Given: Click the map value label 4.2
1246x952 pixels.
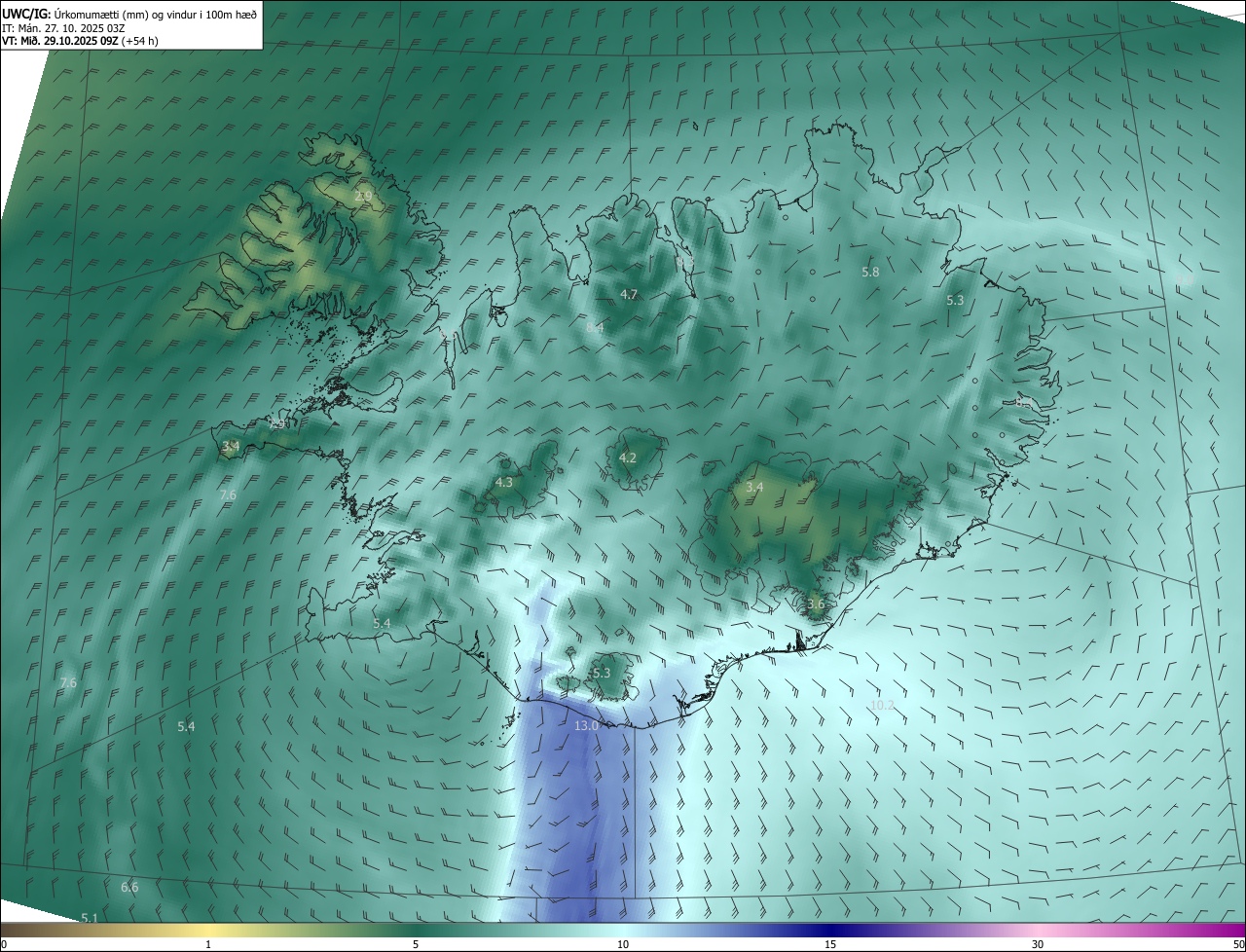Looking at the screenshot, I should pyautogui.click(x=628, y=458).
